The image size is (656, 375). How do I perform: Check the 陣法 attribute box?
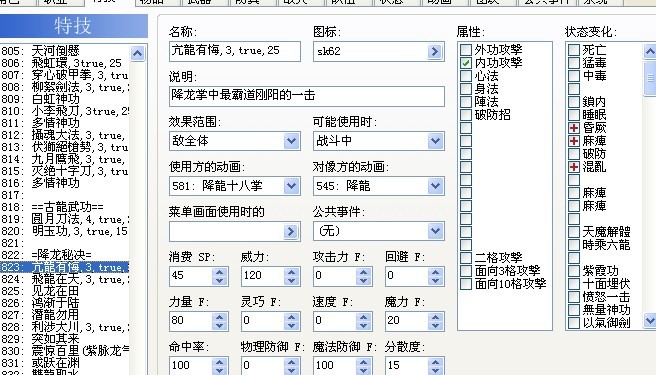tap(466, 102)
